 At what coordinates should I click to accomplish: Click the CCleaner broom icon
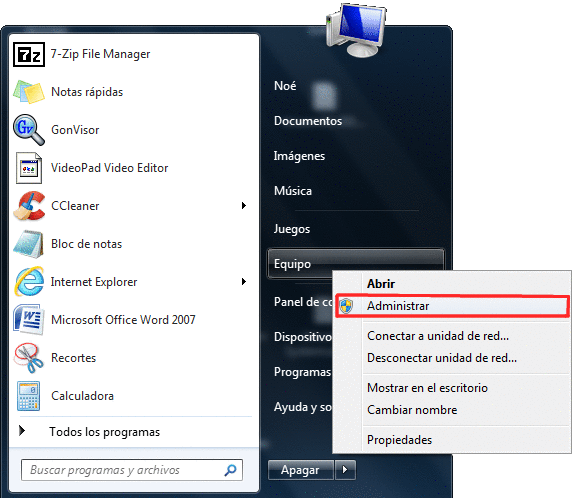(x=29, y=206)
